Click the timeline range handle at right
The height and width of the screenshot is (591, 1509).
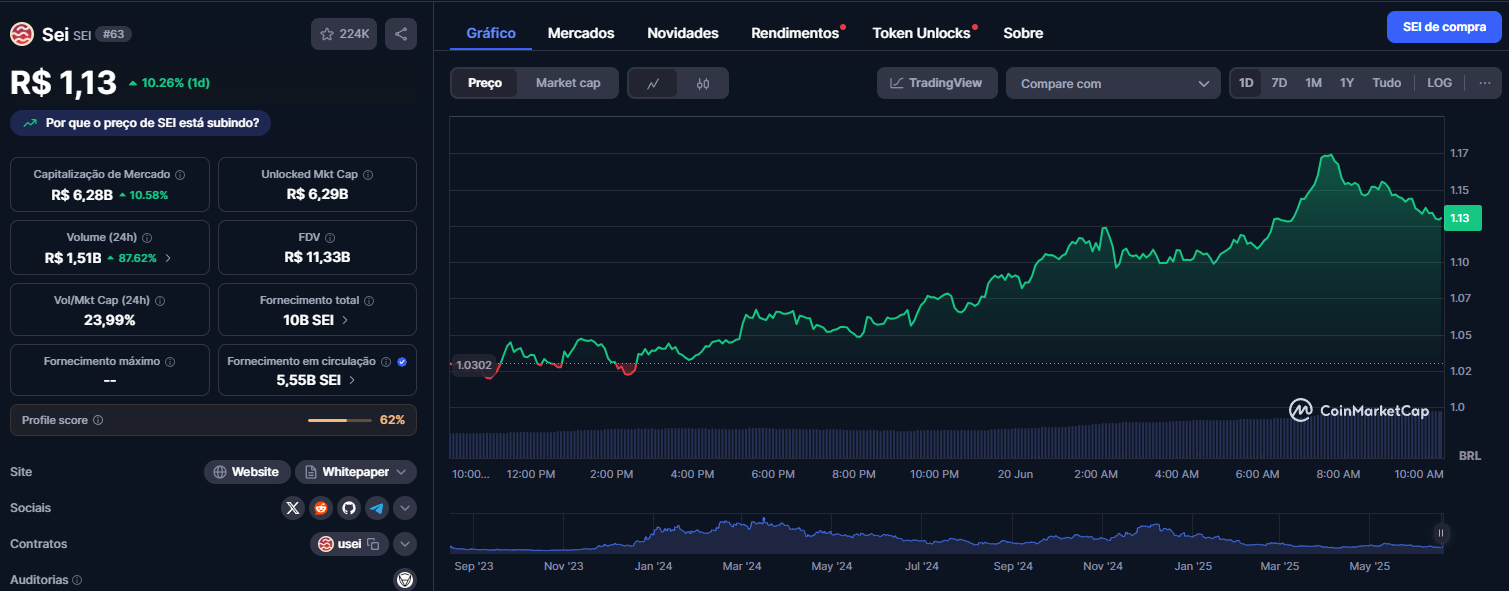pos(1441,533)
